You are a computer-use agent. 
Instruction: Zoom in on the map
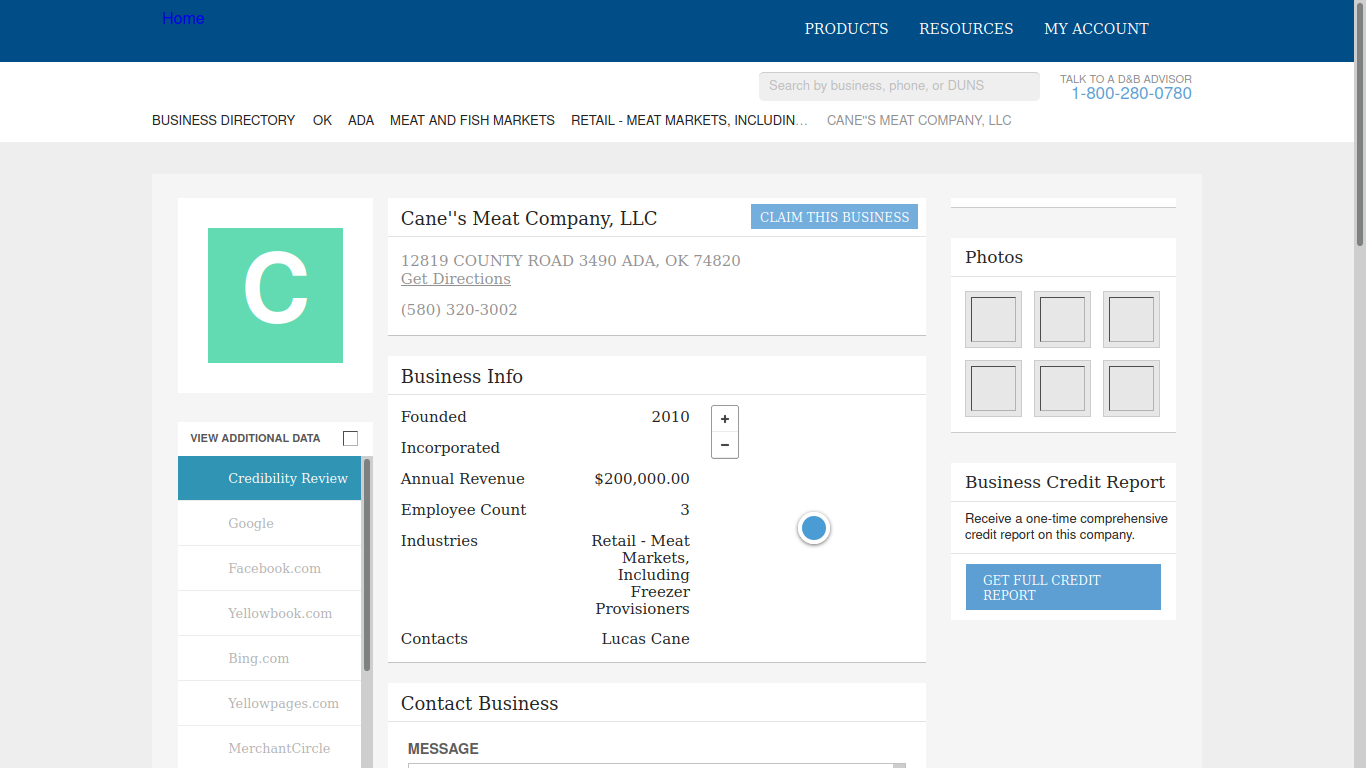[725, 419]
